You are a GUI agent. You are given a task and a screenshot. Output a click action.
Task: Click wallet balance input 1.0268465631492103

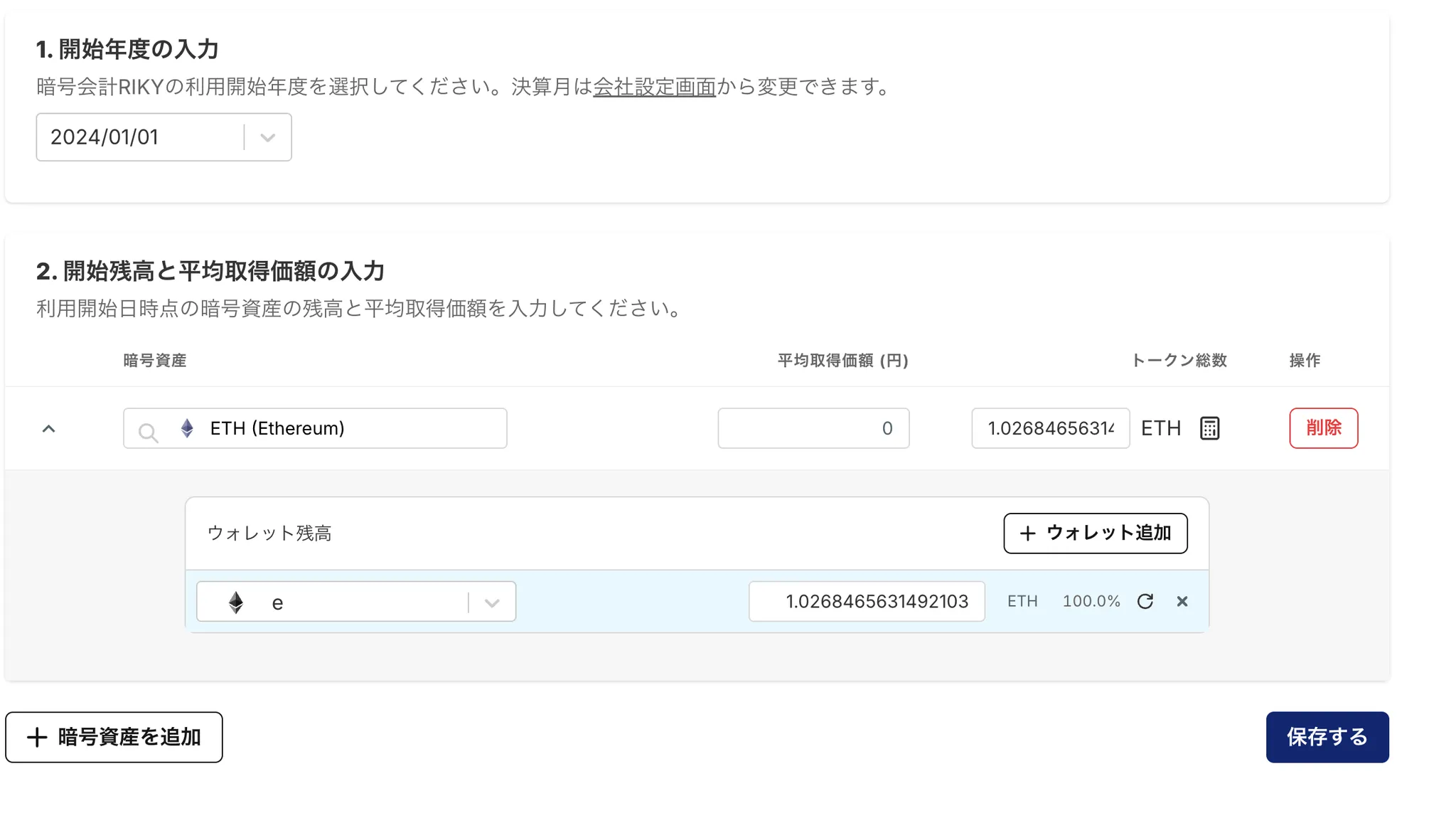pyautogui.click(x=866, y=602)
